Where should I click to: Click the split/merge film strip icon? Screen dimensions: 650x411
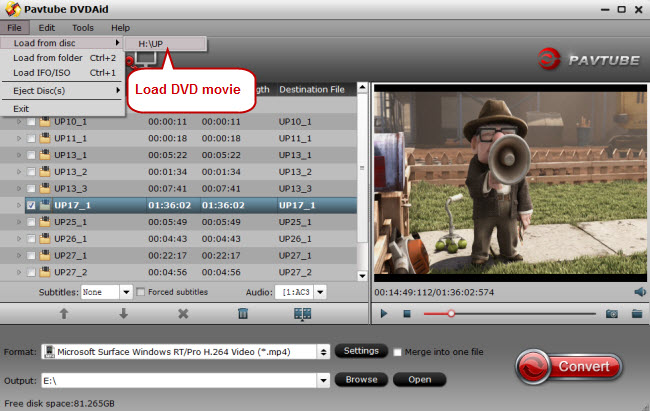pyautogui.click(x=303, y=314)
